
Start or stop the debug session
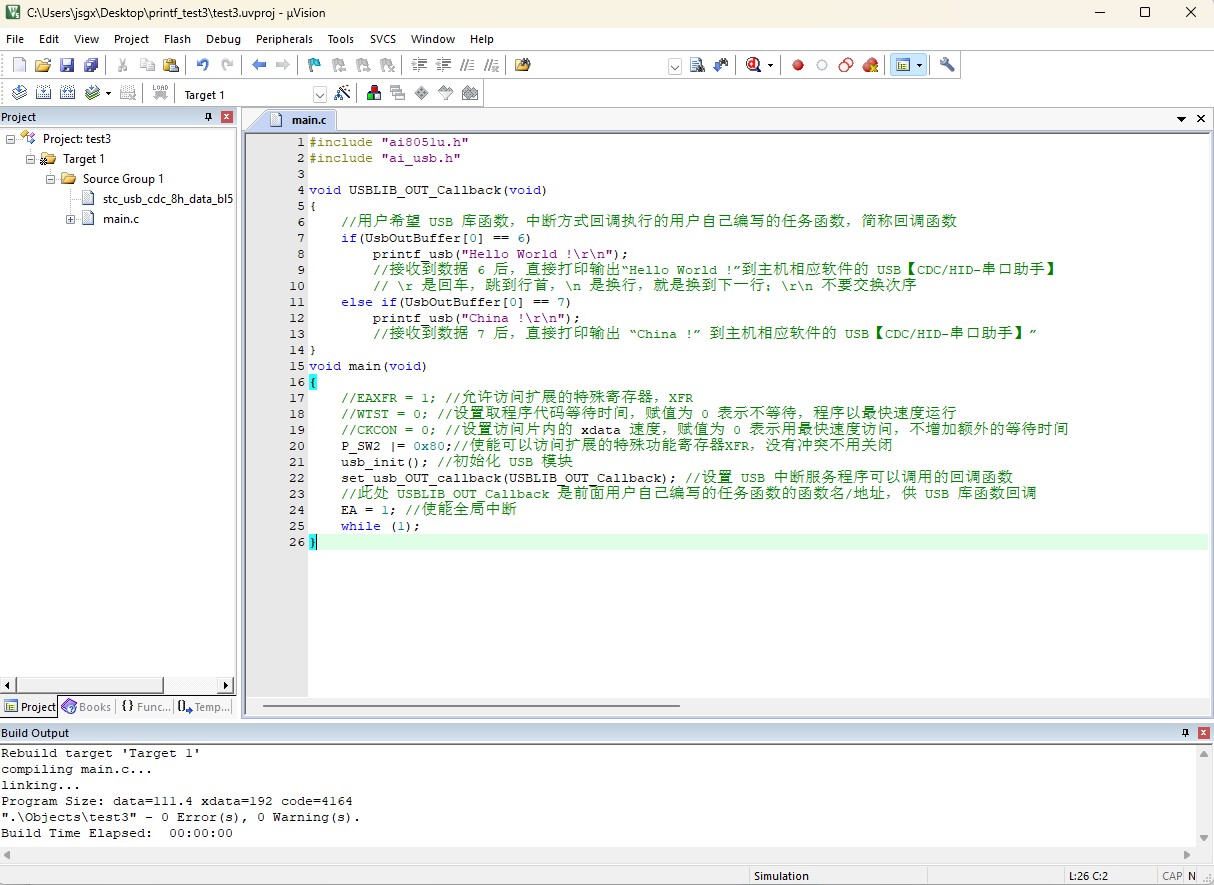click(x=754, y=65)
